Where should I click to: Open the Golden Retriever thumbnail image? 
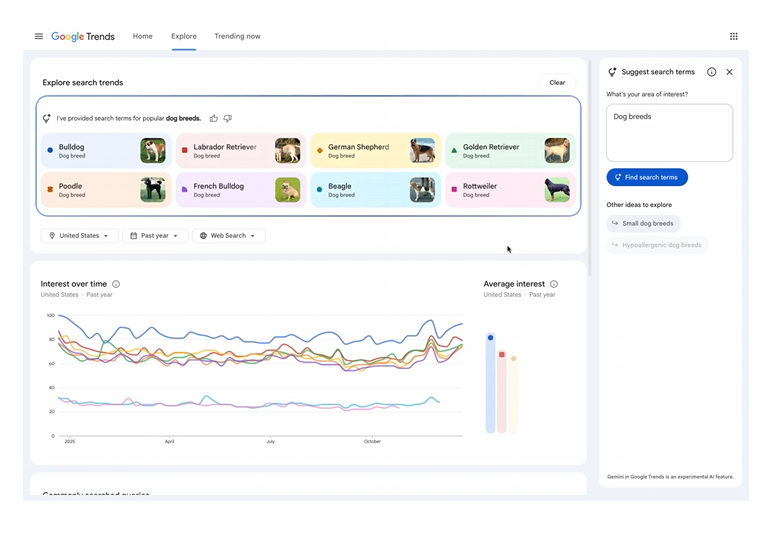(x=557, y=151)
